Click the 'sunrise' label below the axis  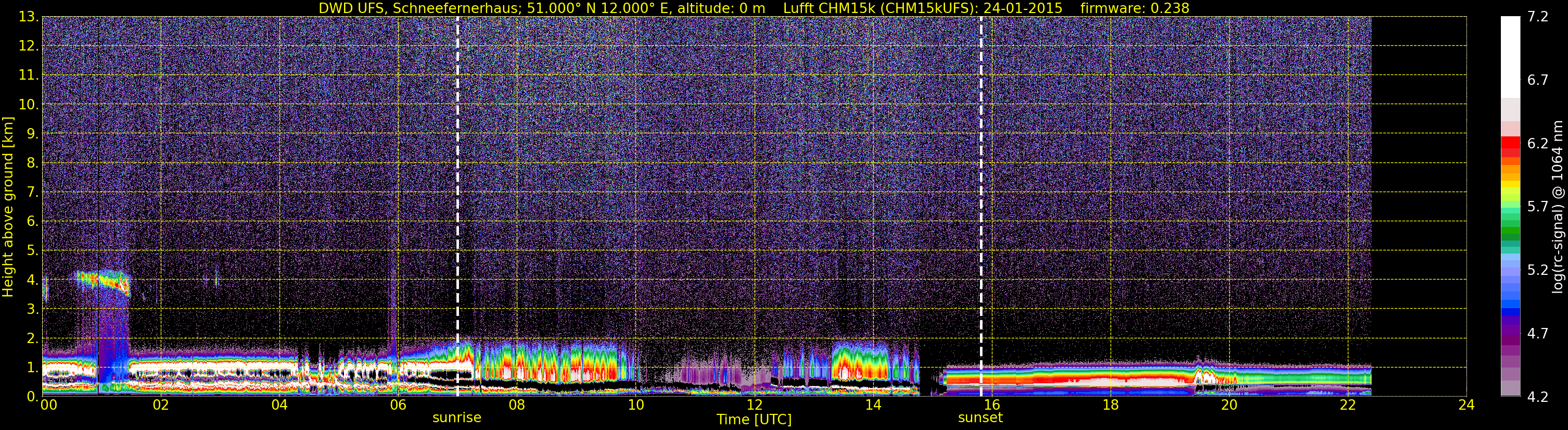click(x=456, y=418)
